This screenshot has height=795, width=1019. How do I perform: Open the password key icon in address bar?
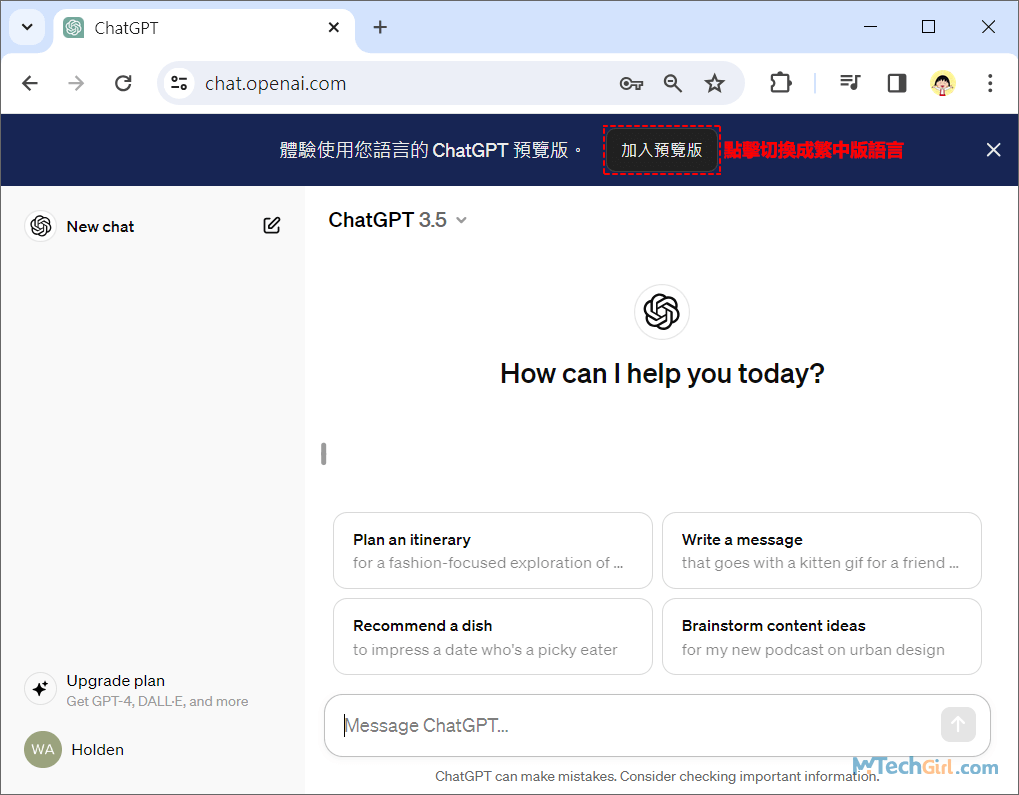click(631, 83)
